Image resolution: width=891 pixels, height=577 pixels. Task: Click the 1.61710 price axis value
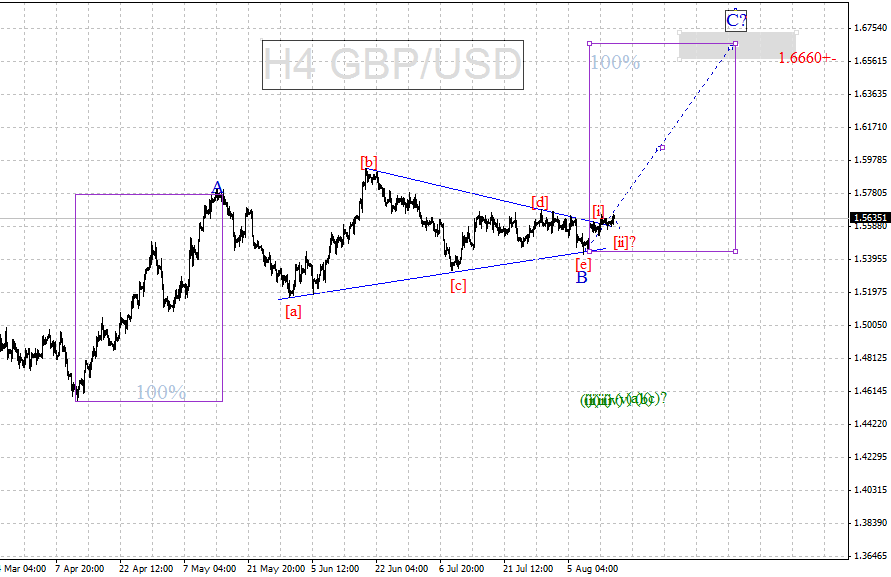tap(871, 126)
